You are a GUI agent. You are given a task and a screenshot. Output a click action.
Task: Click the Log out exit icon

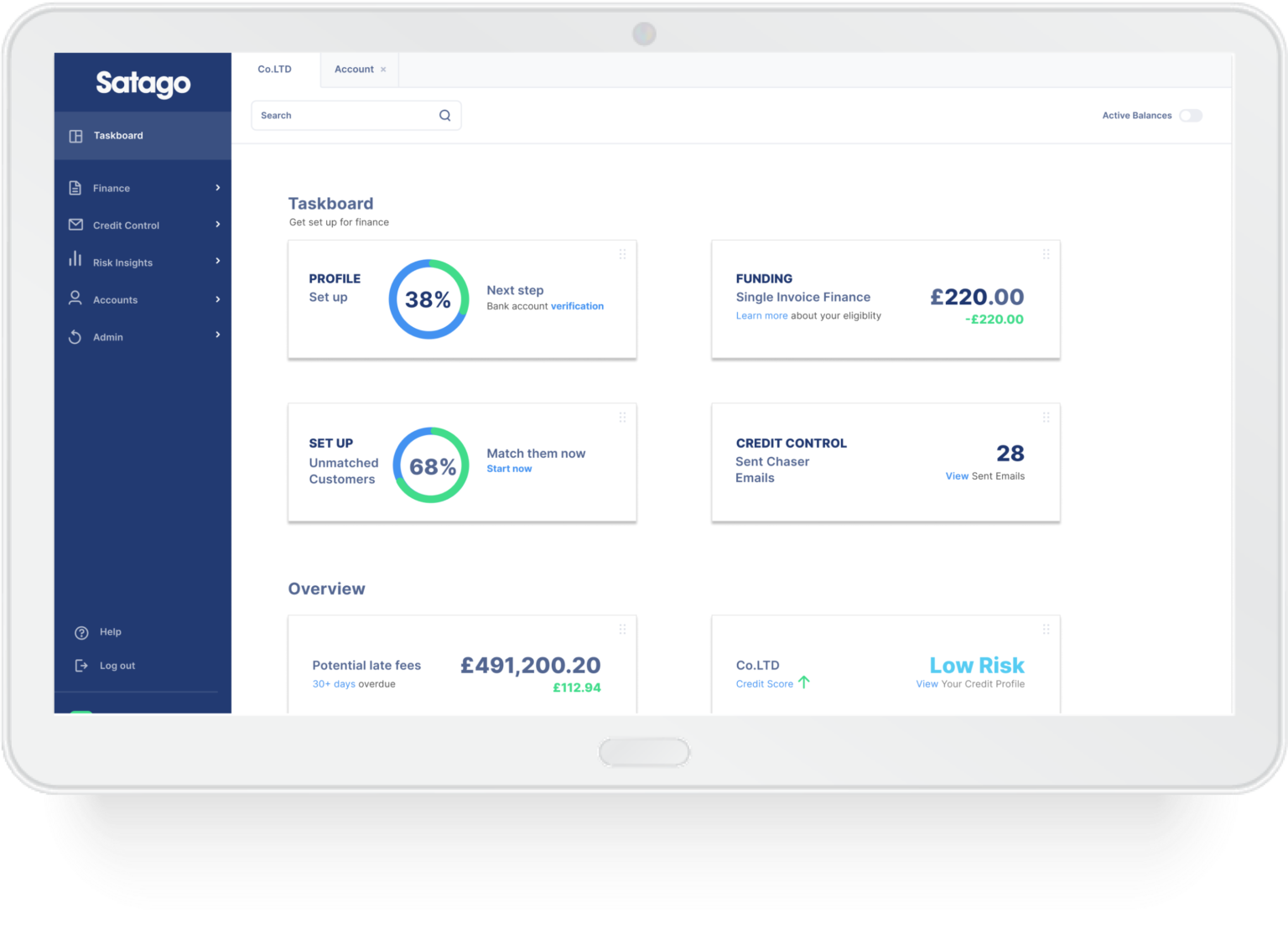pos(81,666)
